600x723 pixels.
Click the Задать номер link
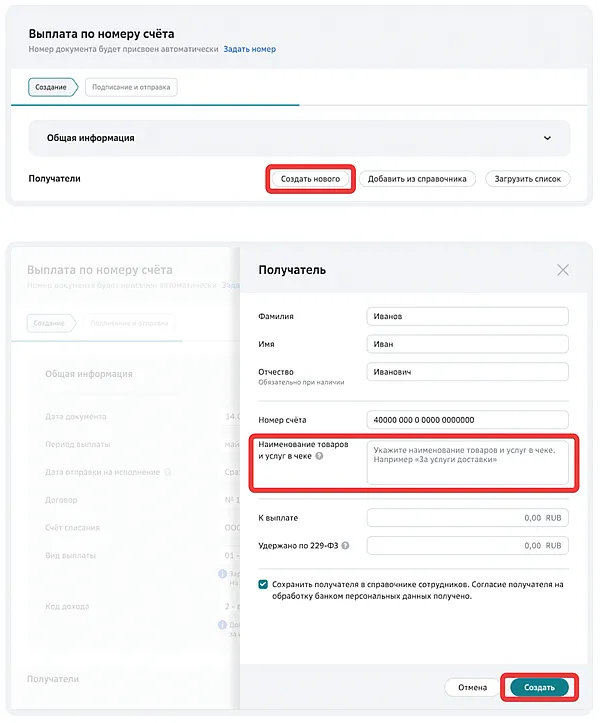click(x=249, y=49)
